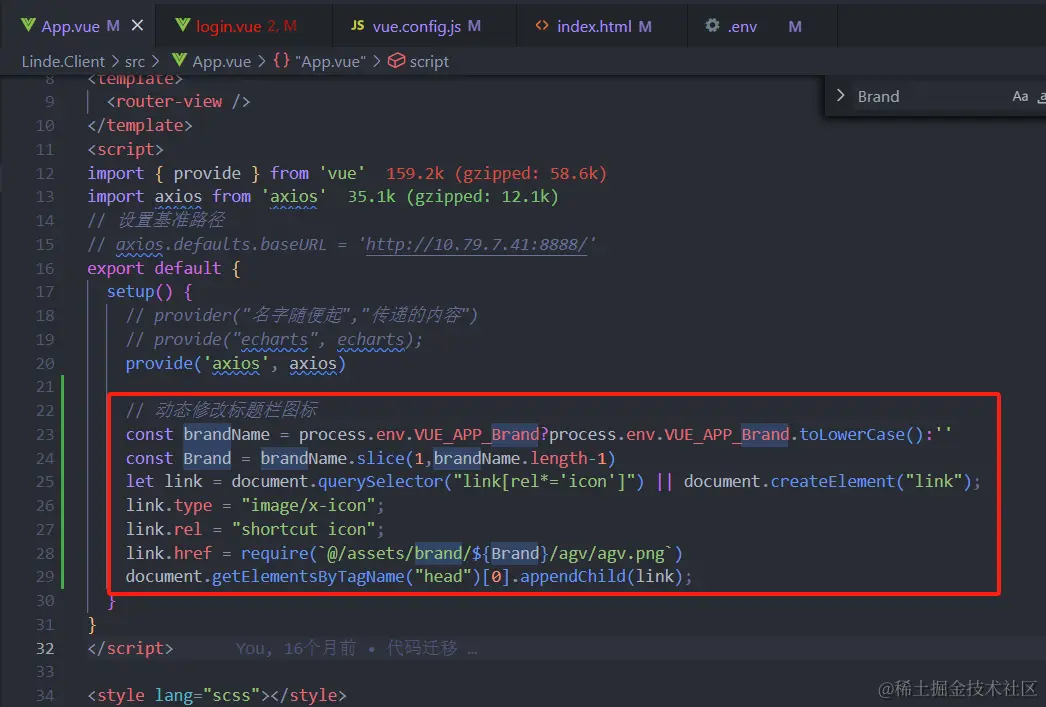
Task: Click the import cost '35.1k (gzipped: 12.1k)'
Action: (453, 197)
